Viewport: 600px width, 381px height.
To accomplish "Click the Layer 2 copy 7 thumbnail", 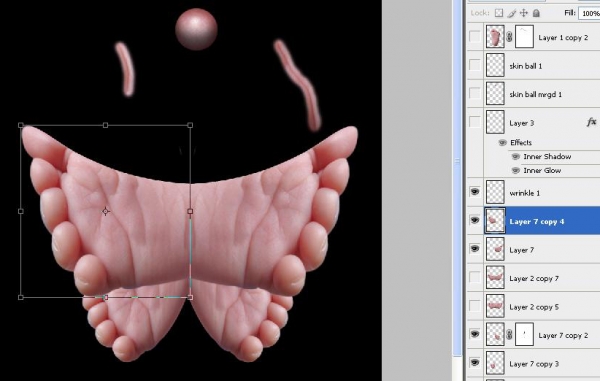I will [x=495, y=278].
